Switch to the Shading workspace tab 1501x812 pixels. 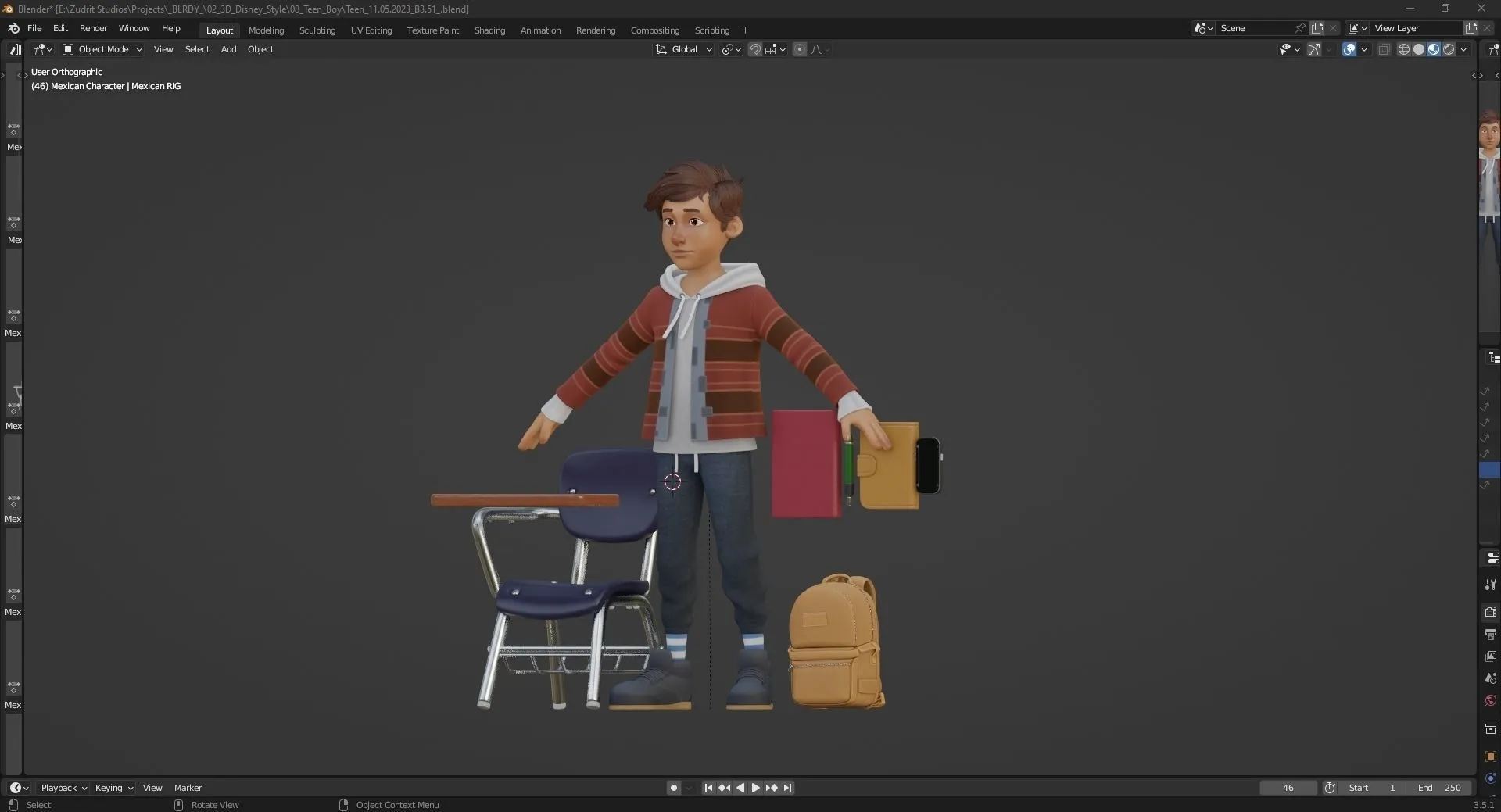pyautogui.click(x=489, y=30)
